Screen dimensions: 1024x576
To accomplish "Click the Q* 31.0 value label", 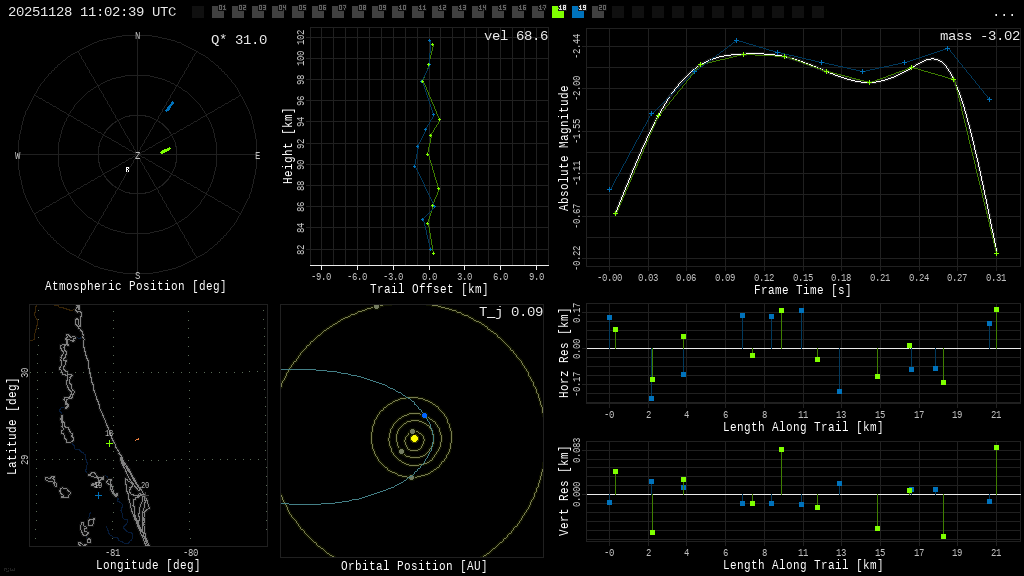I will [238, 40].
